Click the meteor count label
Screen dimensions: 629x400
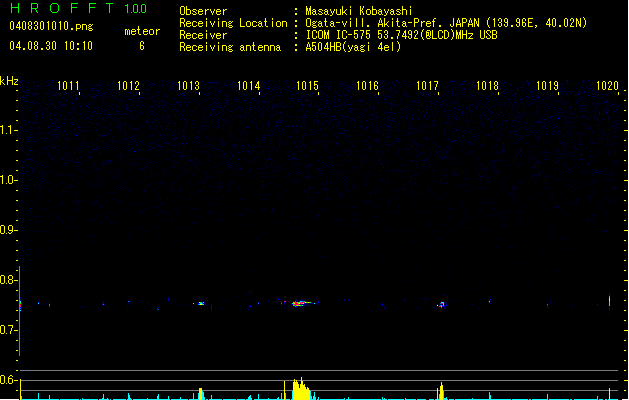142,31
